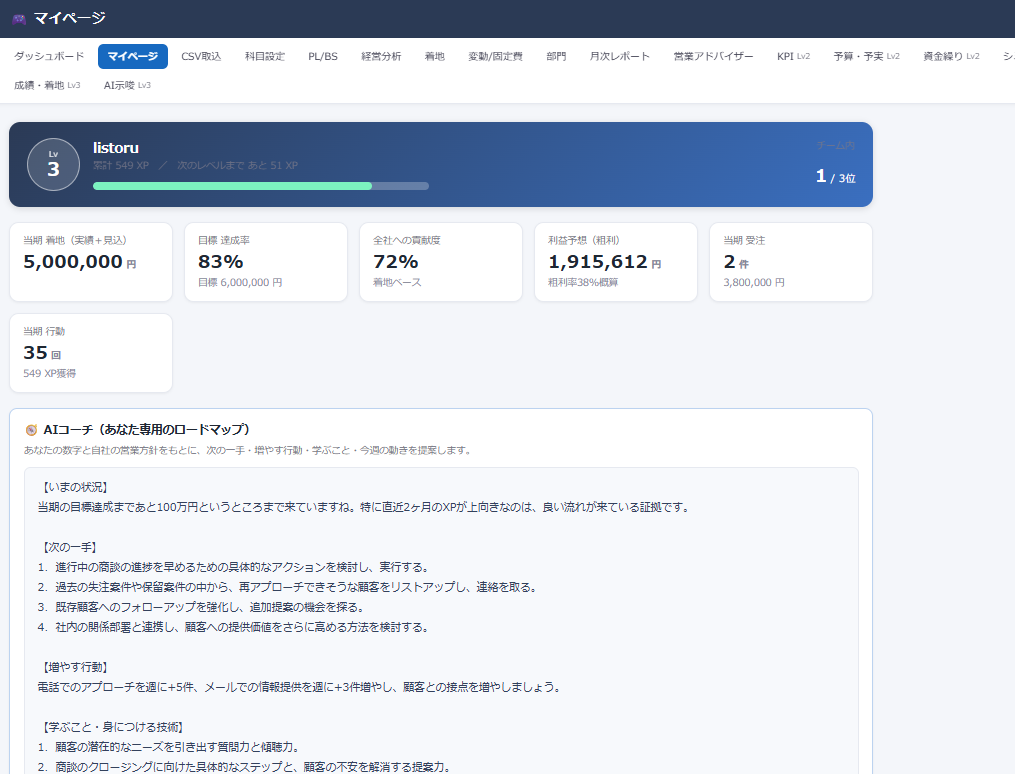The height and width of the screenshot is (774, 1015).
Task: Open the ダッシュボード tab
Action: tap(49, 56)
